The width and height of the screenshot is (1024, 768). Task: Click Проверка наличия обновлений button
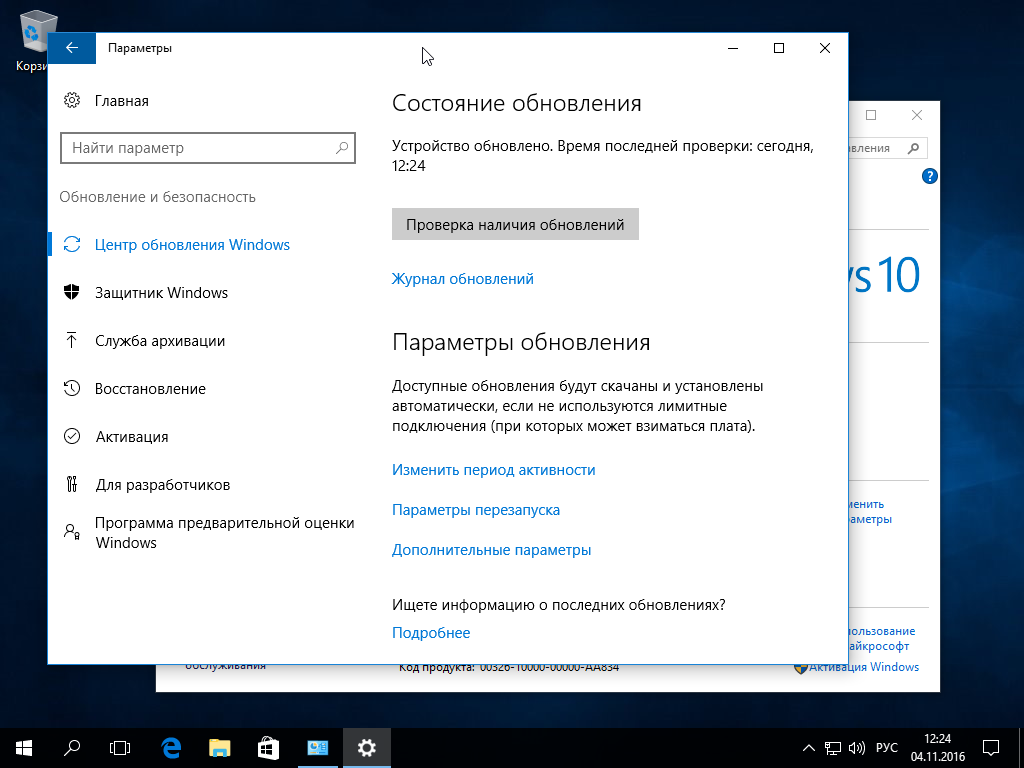tap(515, 224)
